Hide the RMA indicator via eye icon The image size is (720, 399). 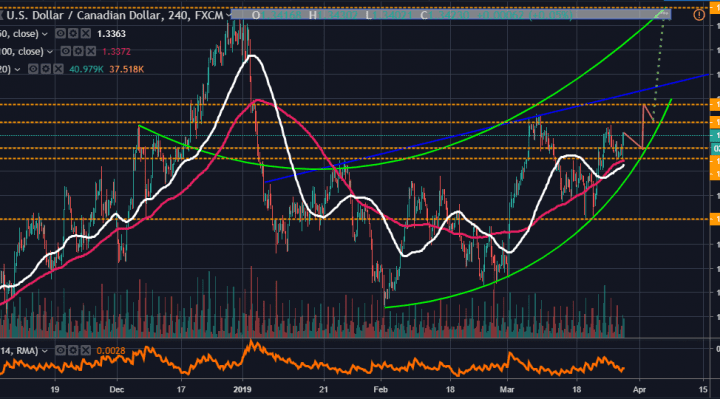click(x=60, y=351)
